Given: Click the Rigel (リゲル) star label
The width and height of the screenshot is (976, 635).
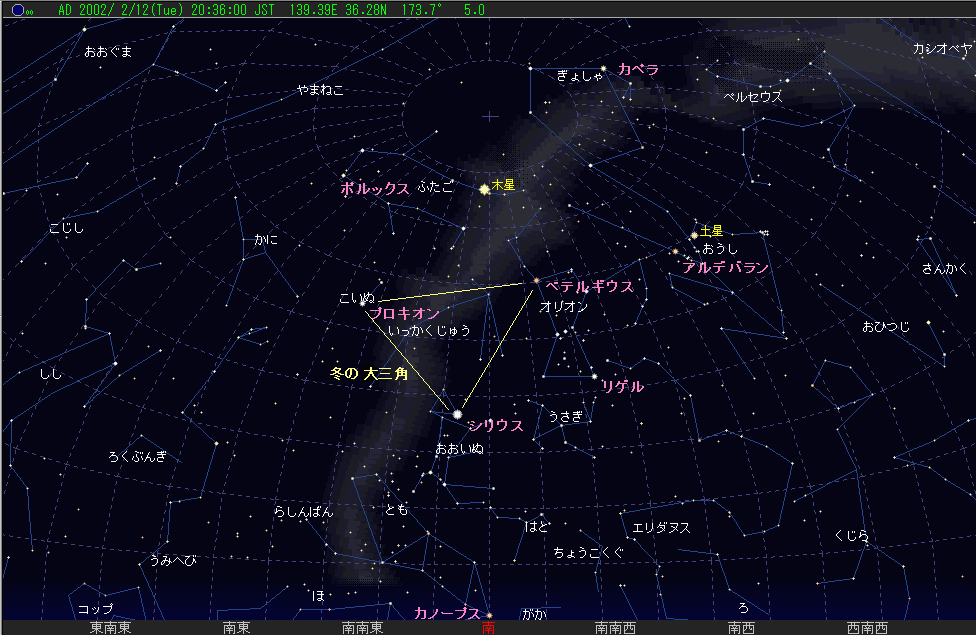Looking at the screenshot, I should [623, 386].
